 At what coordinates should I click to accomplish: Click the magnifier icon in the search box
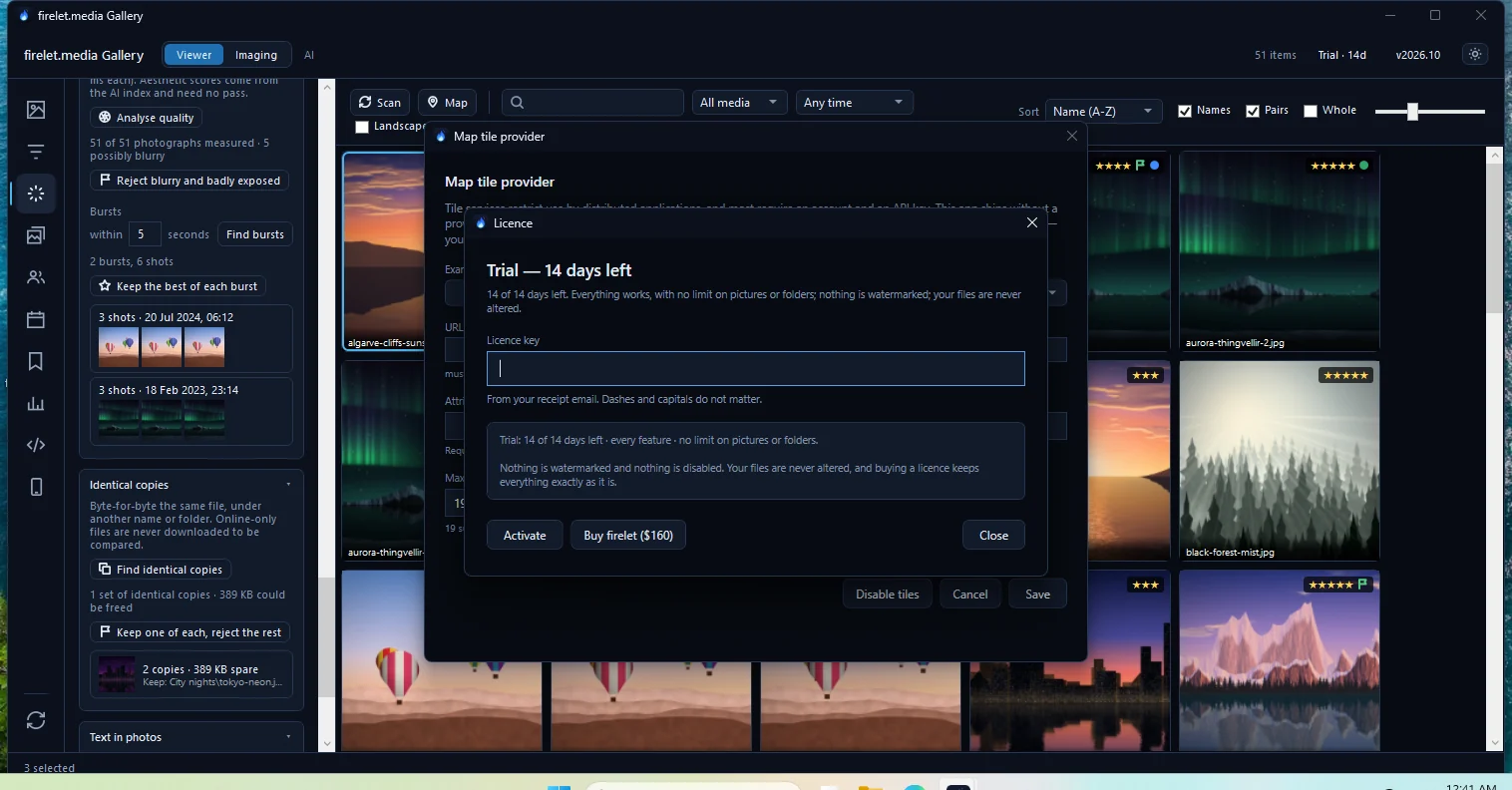tap(517, 103)
